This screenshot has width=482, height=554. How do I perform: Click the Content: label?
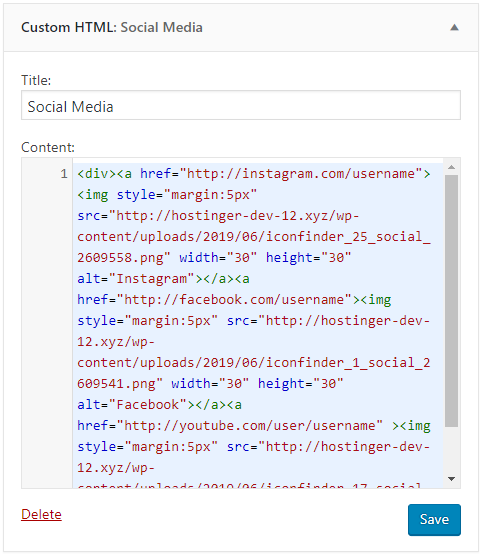pos(48,147)
